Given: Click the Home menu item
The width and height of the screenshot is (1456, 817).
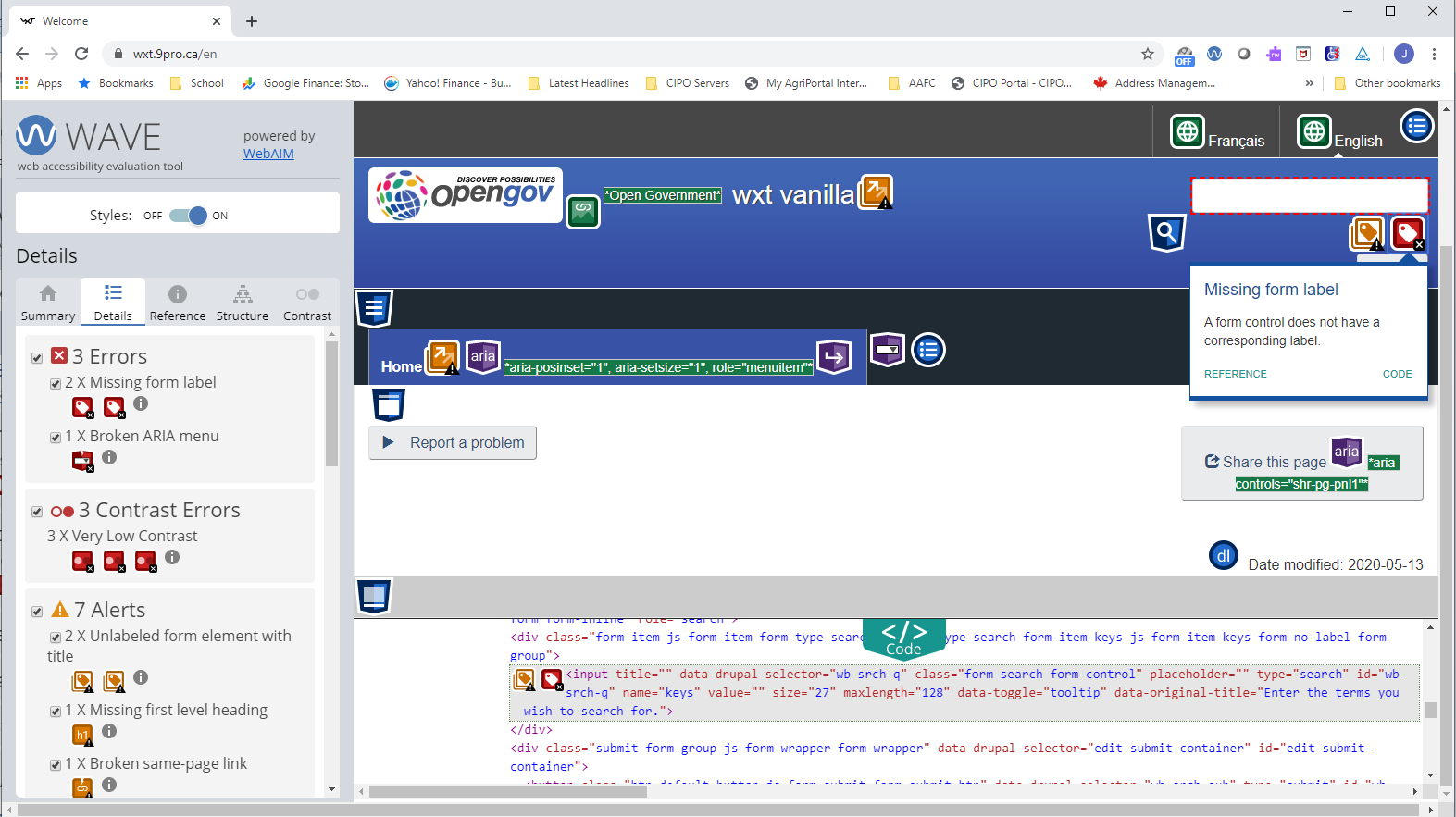Looking at the screenshot, I should coord(402,366).
